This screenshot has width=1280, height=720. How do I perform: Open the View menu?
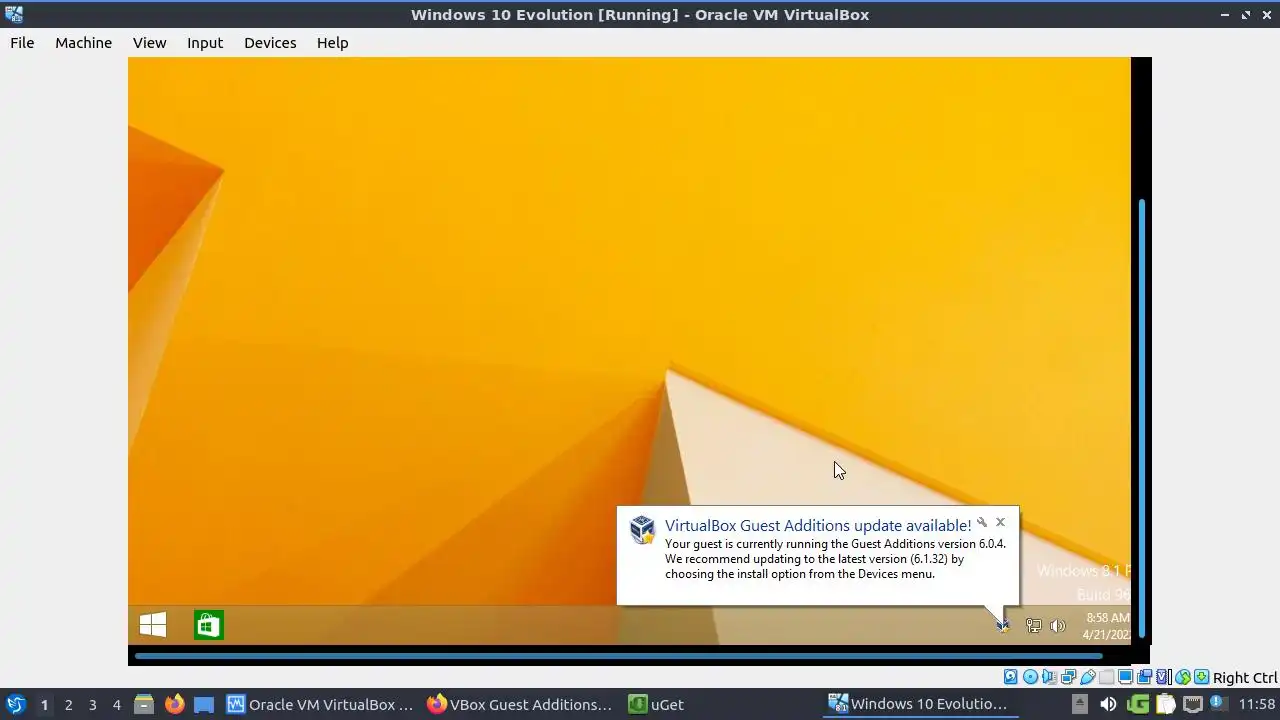149,43
